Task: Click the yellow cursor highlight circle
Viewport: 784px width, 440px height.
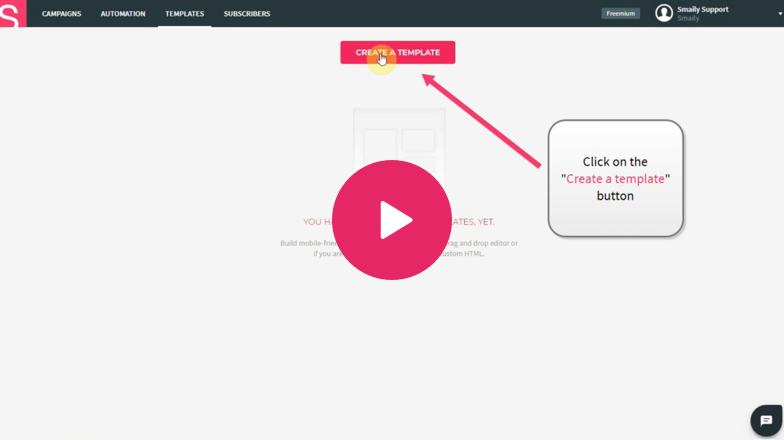Action: pyautogui.click(x=381, y=59)
